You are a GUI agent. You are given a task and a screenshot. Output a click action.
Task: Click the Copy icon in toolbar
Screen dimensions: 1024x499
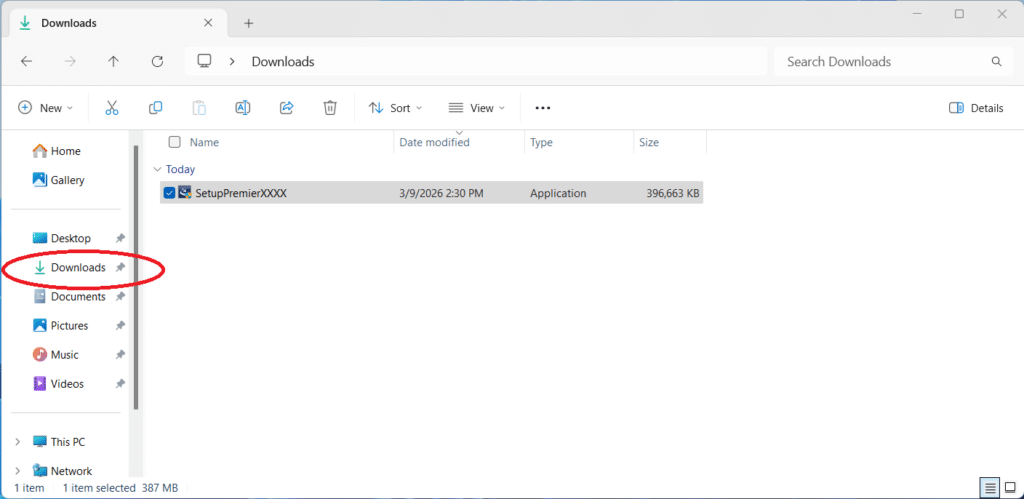click(155, 108)
